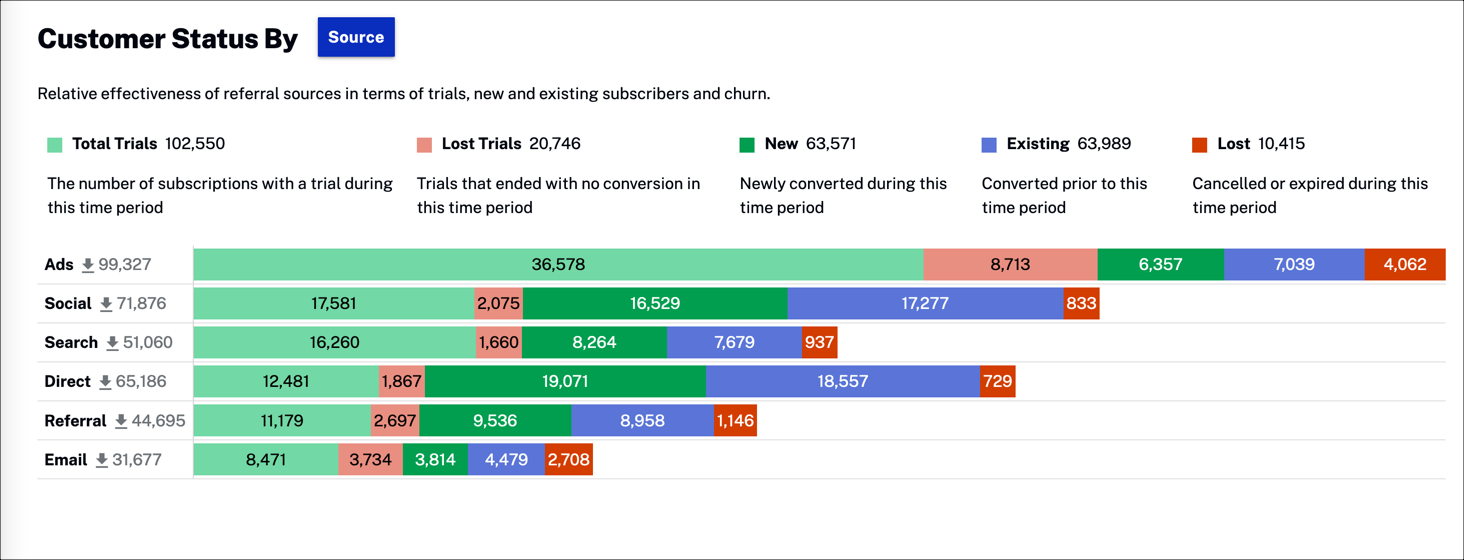
Task: Click the Search row download icon
Action: (112, 343)
